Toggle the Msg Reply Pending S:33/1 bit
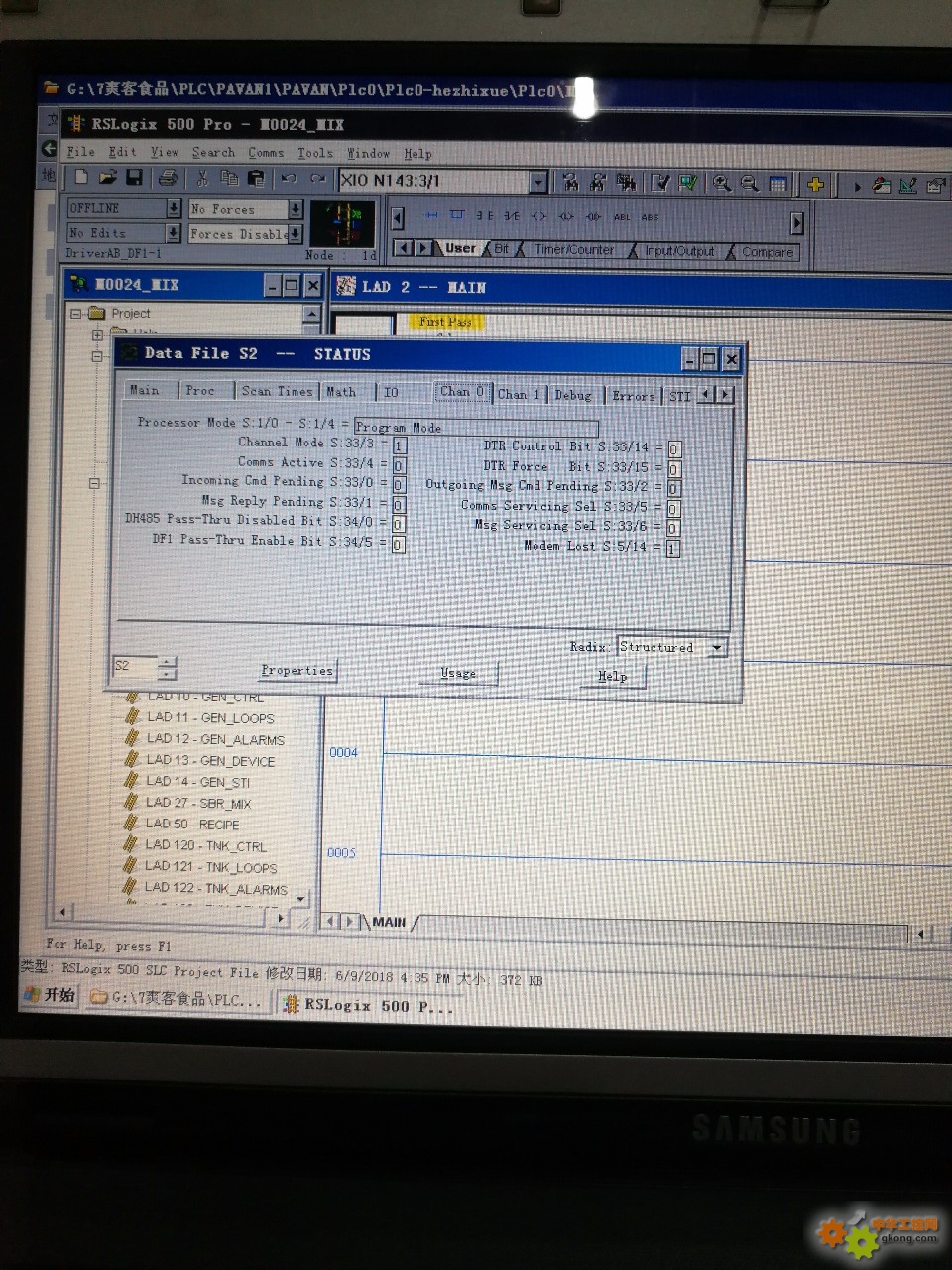The height and width of the screenshot is (1270, 952). (x=399, y=504)
